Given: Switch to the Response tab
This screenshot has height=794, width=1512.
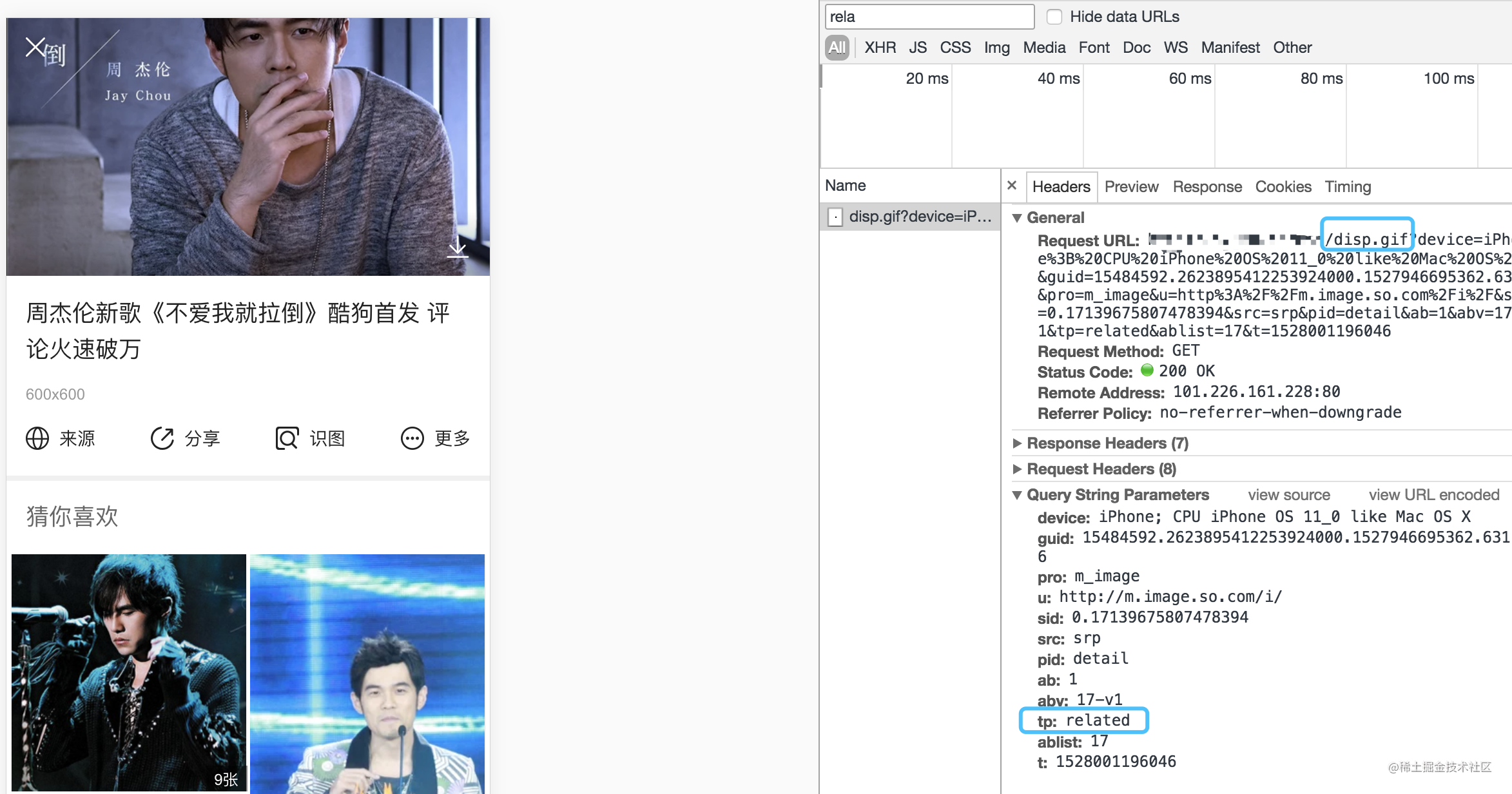Looking at the screenshot, I should [1207, 187].
